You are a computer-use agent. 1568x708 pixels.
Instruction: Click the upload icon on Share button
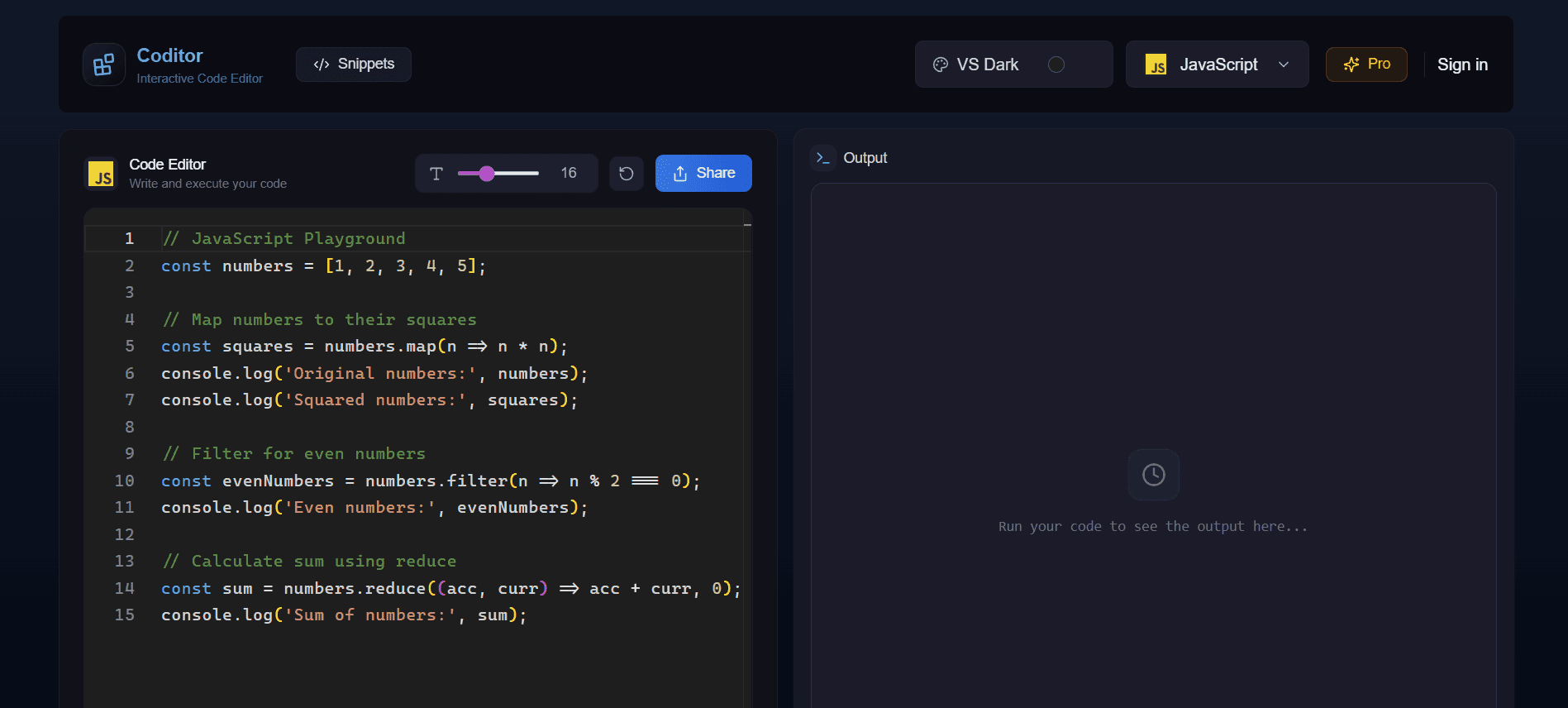pyautogui.click(x=680, y=174)
